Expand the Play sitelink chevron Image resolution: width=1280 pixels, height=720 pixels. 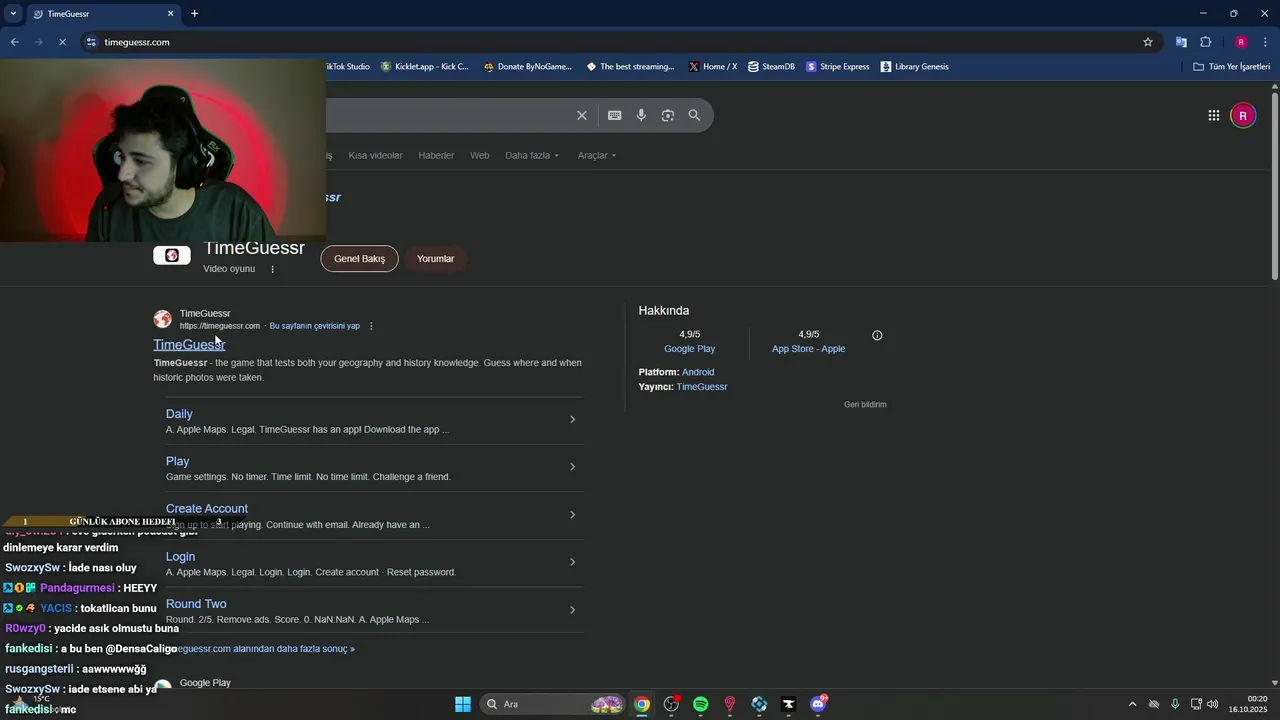point(572,467)
